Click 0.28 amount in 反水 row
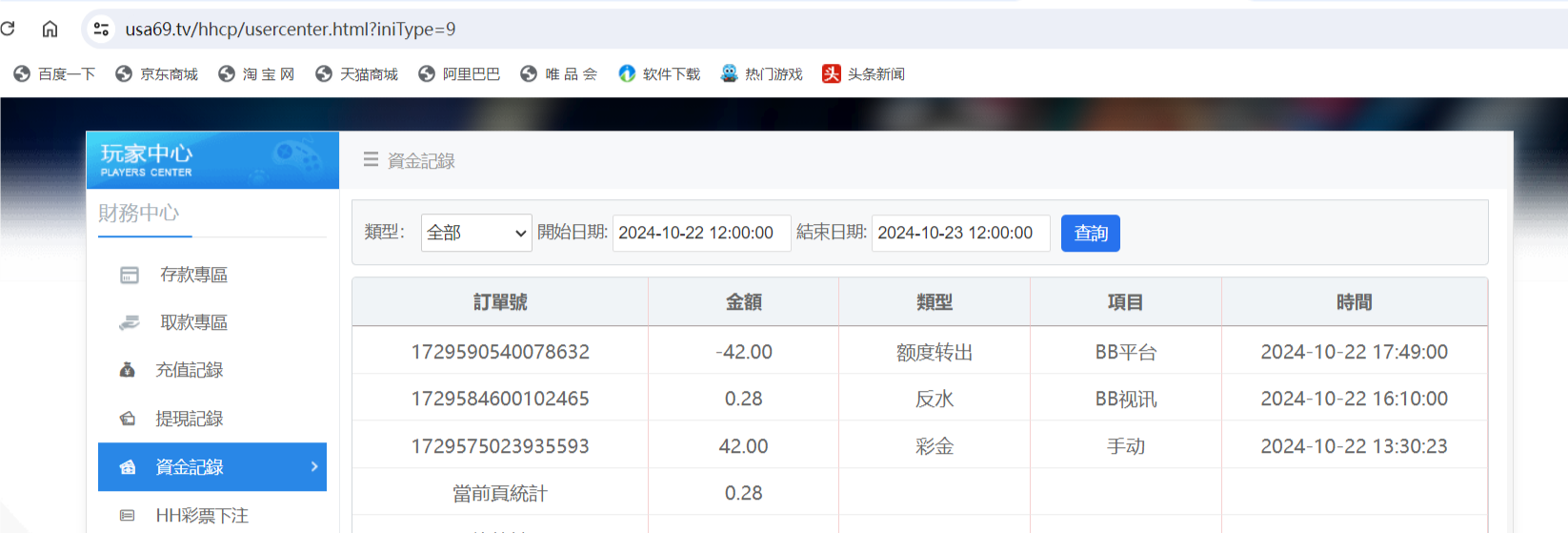 point(744,399)
